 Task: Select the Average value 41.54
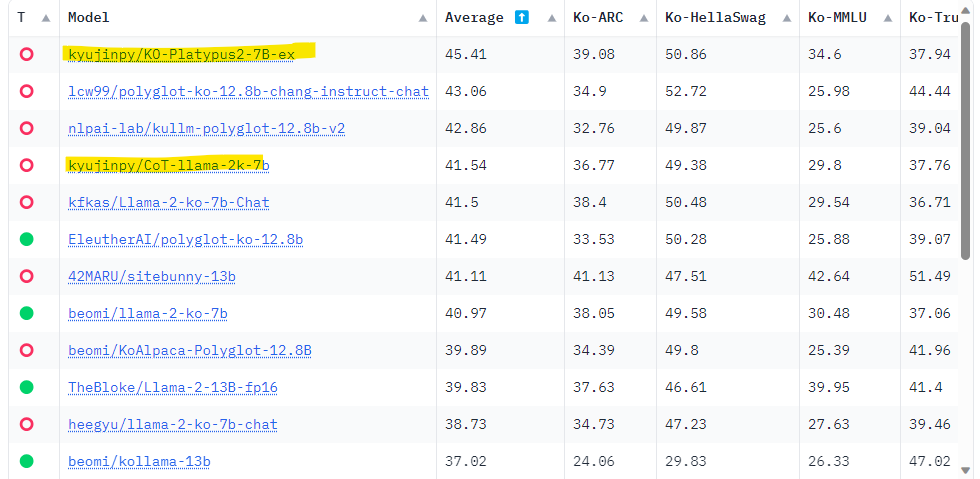point(466,165)
